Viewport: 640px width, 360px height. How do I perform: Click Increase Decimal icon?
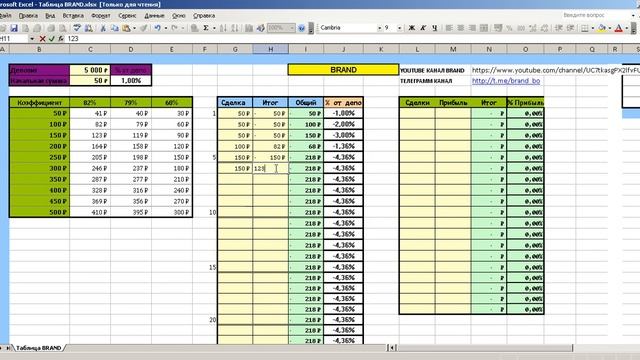(533, 28)
